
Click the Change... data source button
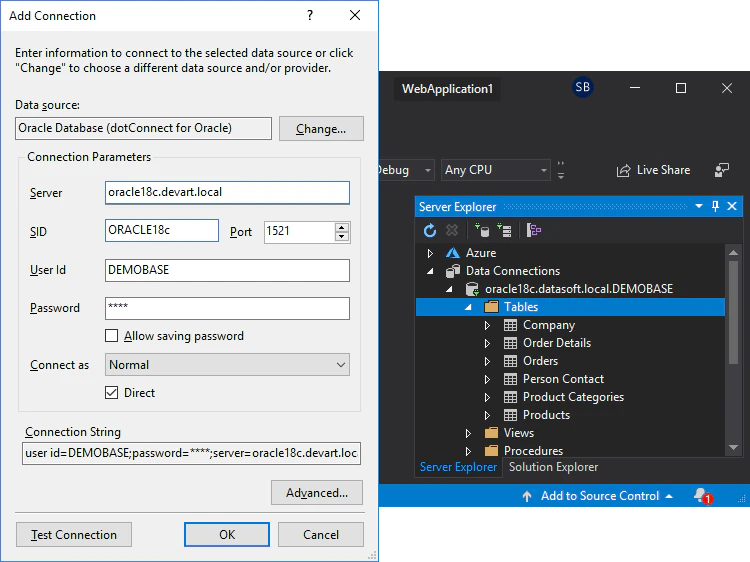[321, 129]
